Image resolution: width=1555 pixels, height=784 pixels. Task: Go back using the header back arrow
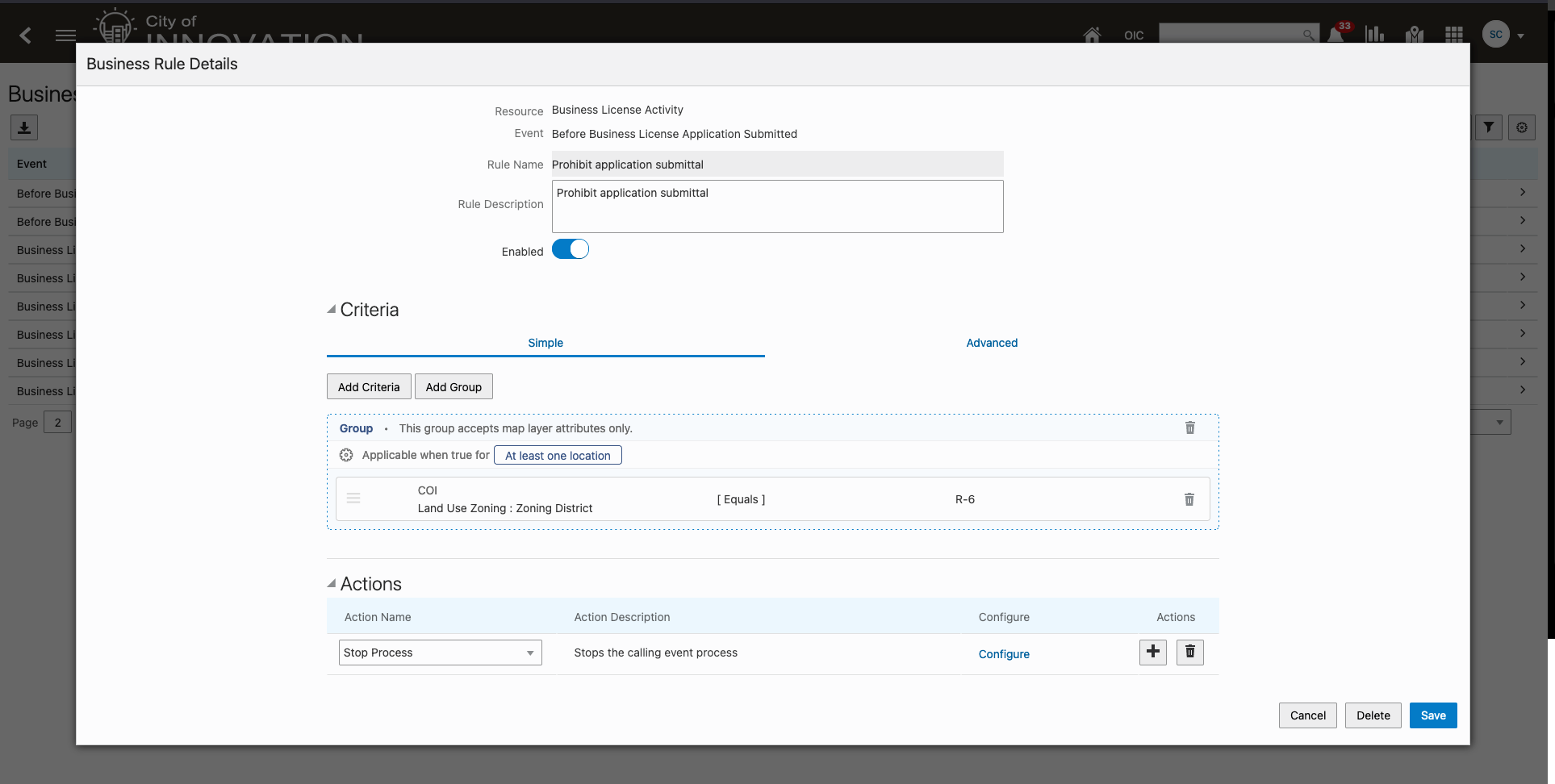(26, 35)
